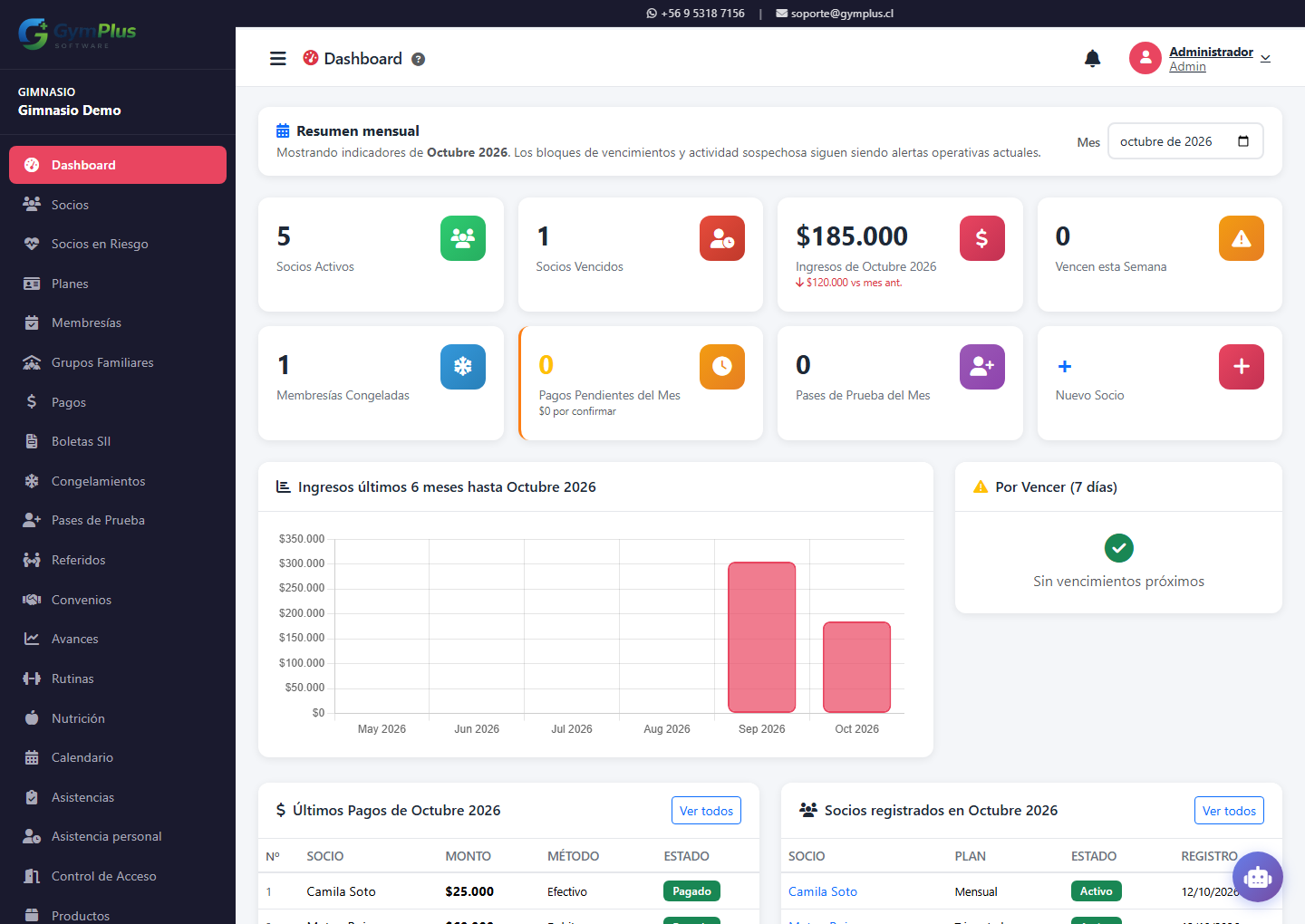
Task: Click the month input octubre de 2026
Action: pos(1185,141)
